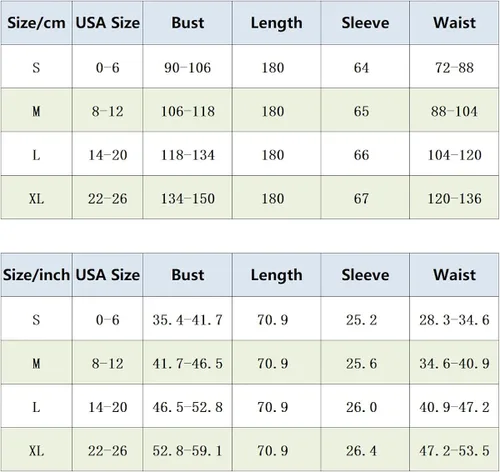
Task: Click the cm Bust cell 90-106
Action: pos(188,68)
